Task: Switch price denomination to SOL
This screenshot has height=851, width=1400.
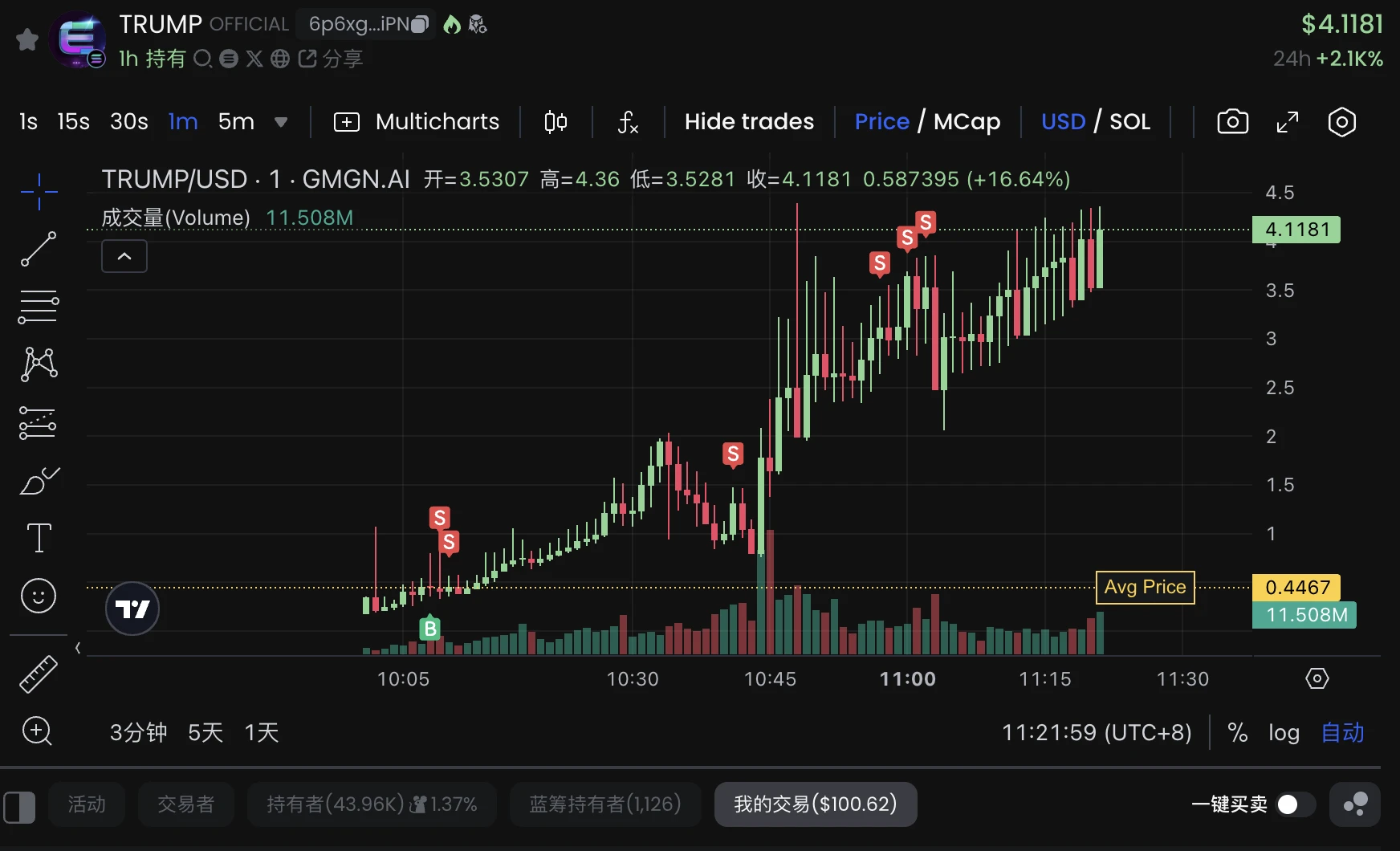Action: click(1130, 121)
